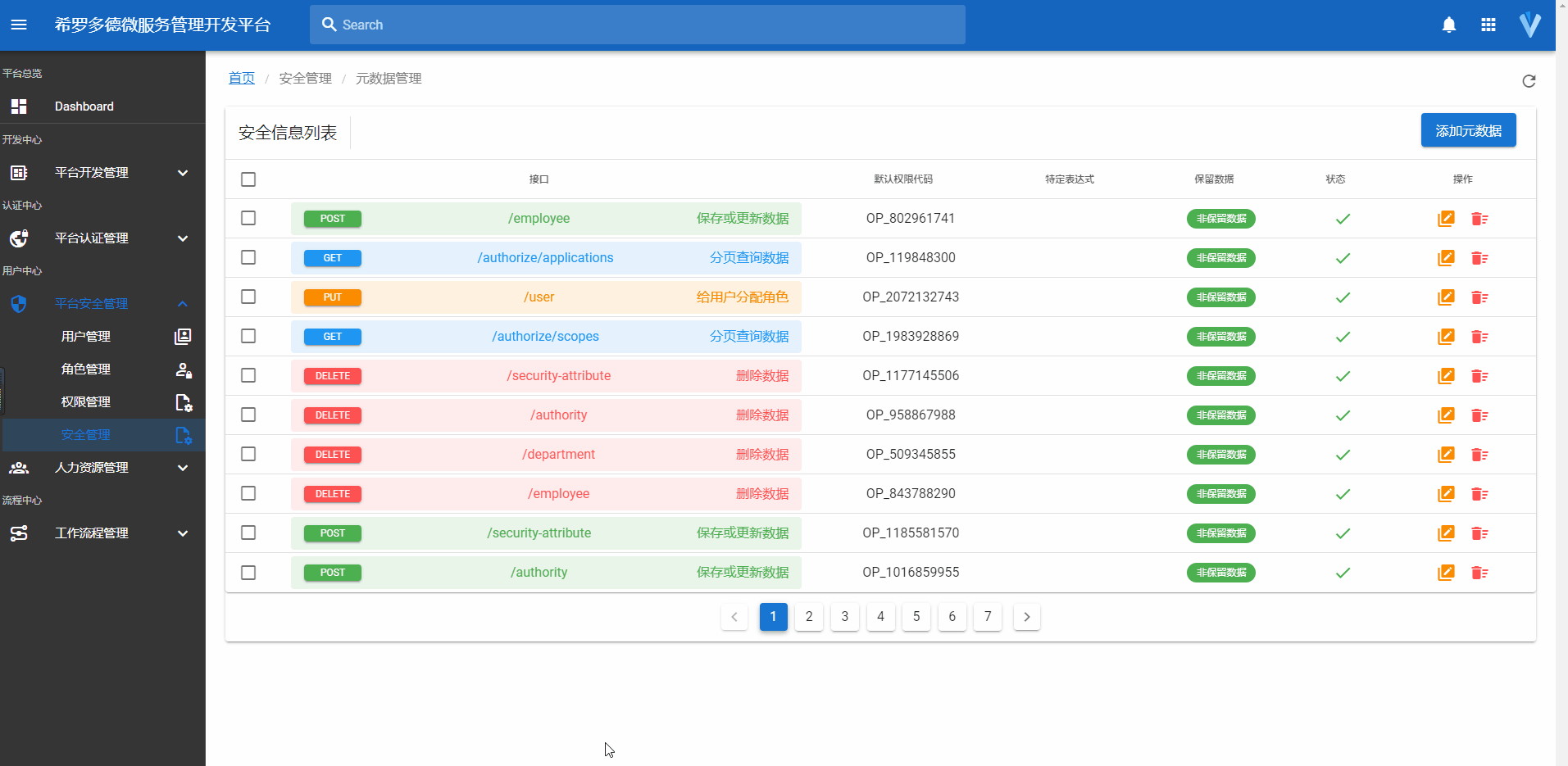Viewport: 1568px width, 766px height.
Task: Go to page 5 in pagination
Action: pyautogui.click(x=916, y=617)
